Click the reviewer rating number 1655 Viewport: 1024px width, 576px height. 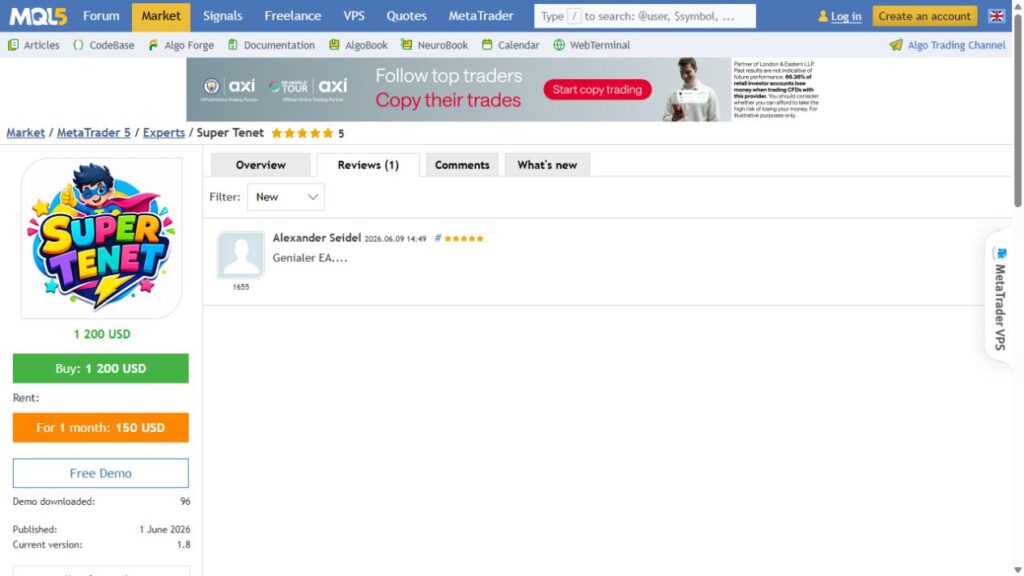241,287
